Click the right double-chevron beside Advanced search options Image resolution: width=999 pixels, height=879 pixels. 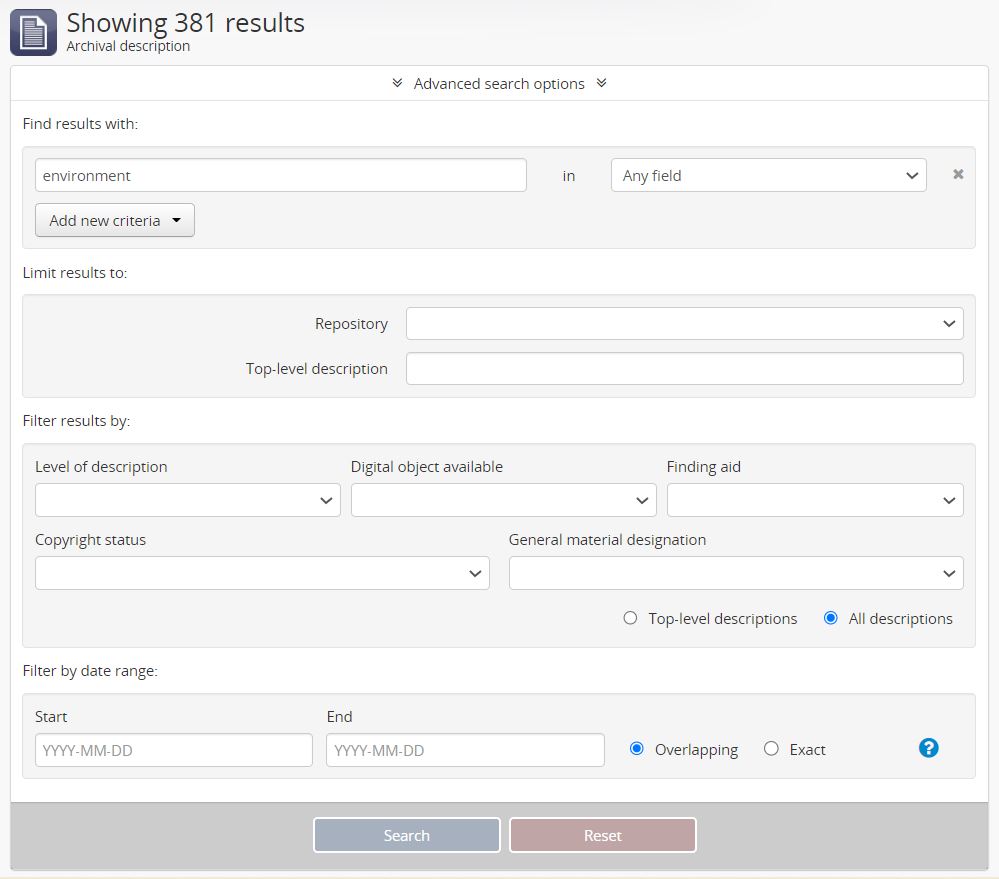pos(601,84)
